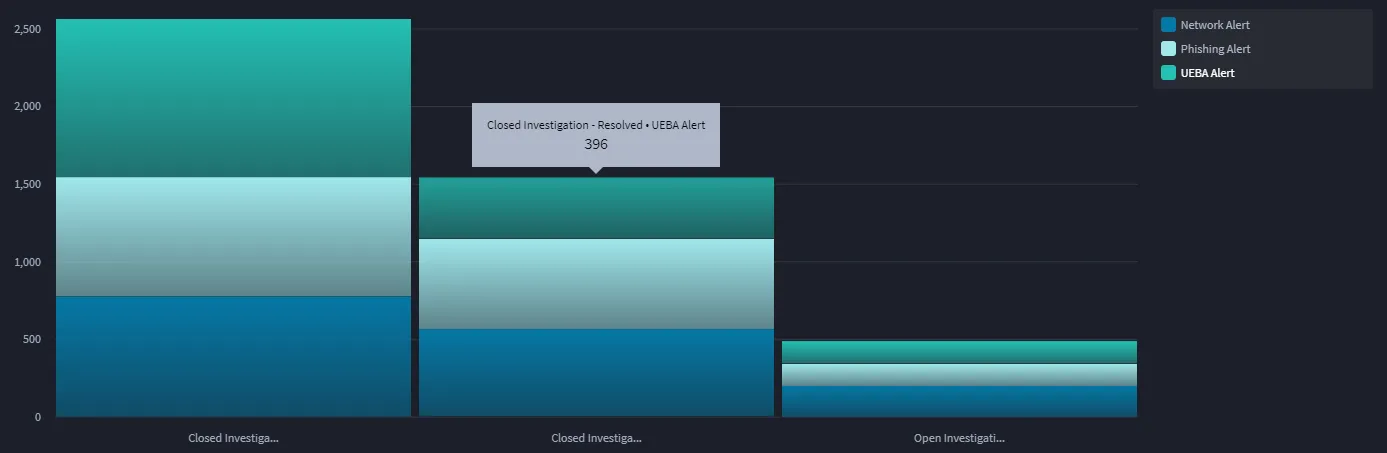Select Phishing Alert segment of tallest bar

point(233,237)
